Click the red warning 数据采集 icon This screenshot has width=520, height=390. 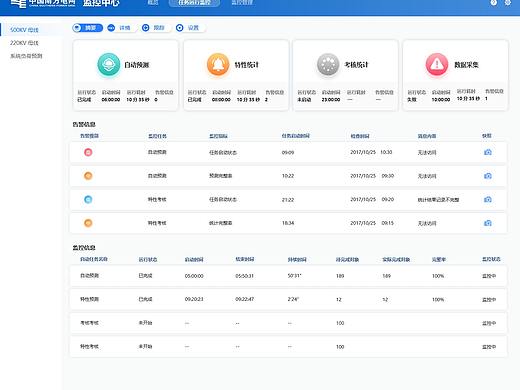437,64
